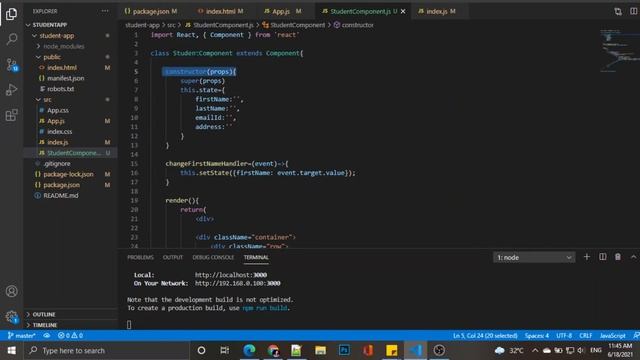Show hidden system tray icons chevron
The width and height of the screenshot is (640, 360).
click(x=535, y=350)
